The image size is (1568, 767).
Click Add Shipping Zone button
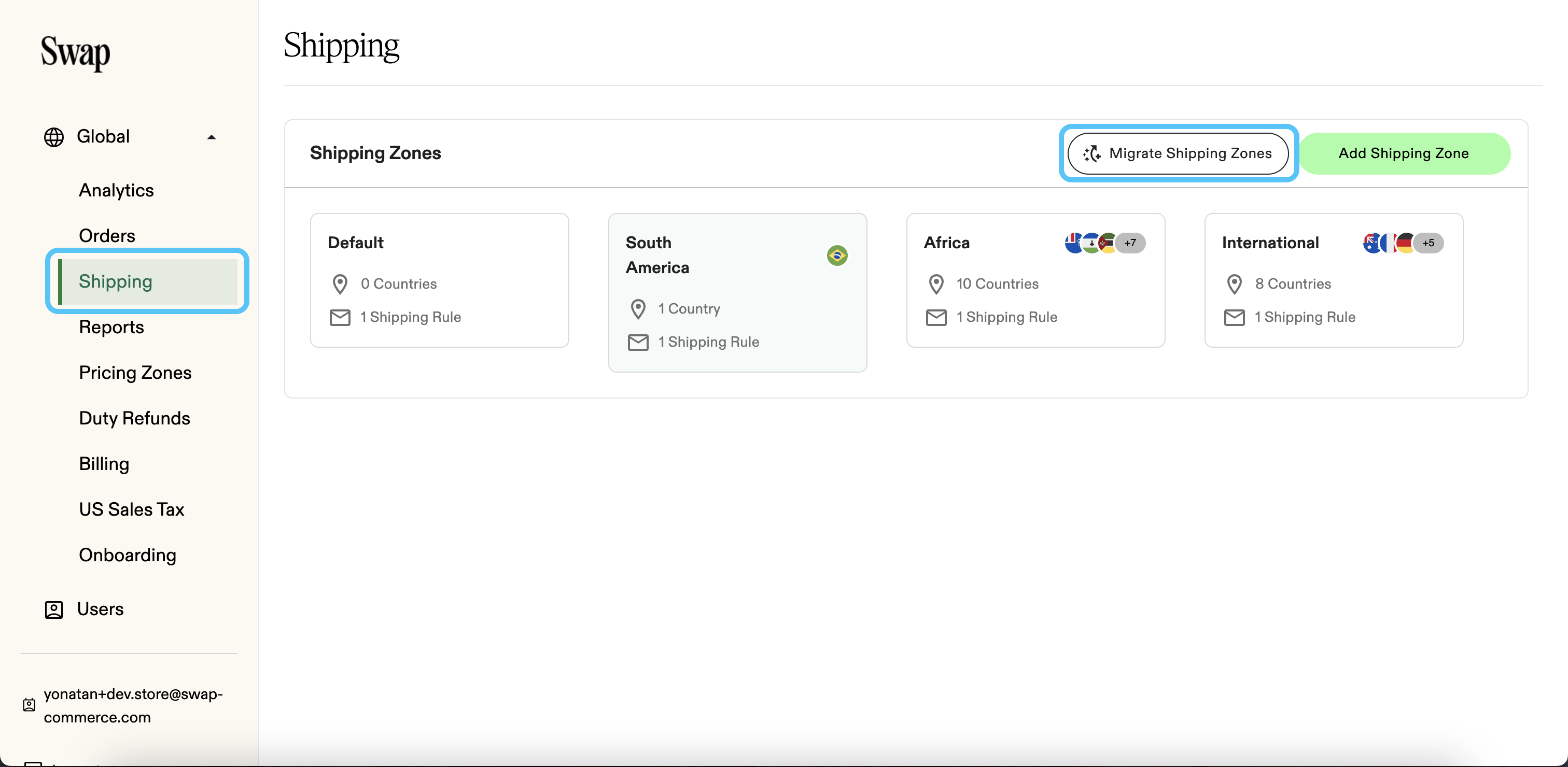pos(1404,153)
